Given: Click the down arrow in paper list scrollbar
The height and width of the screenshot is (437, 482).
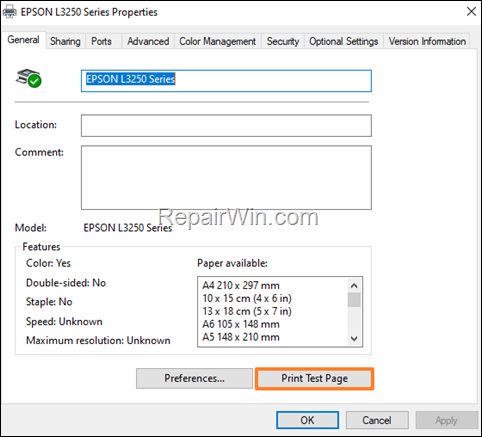Looking at the screenshot, I should (x=354, y=338).
